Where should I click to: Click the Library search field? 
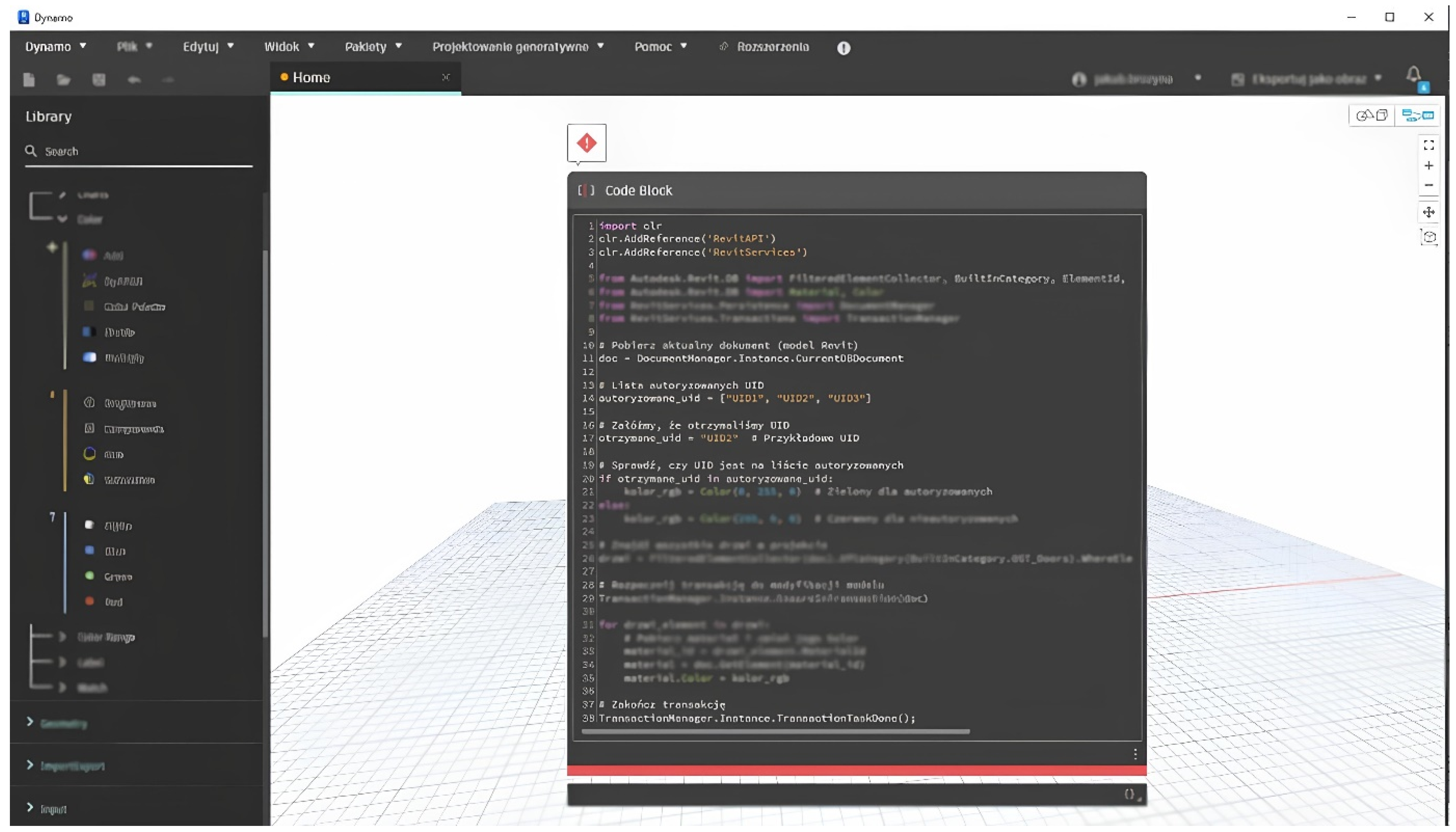pyautogui.click(x=143, y=151)
